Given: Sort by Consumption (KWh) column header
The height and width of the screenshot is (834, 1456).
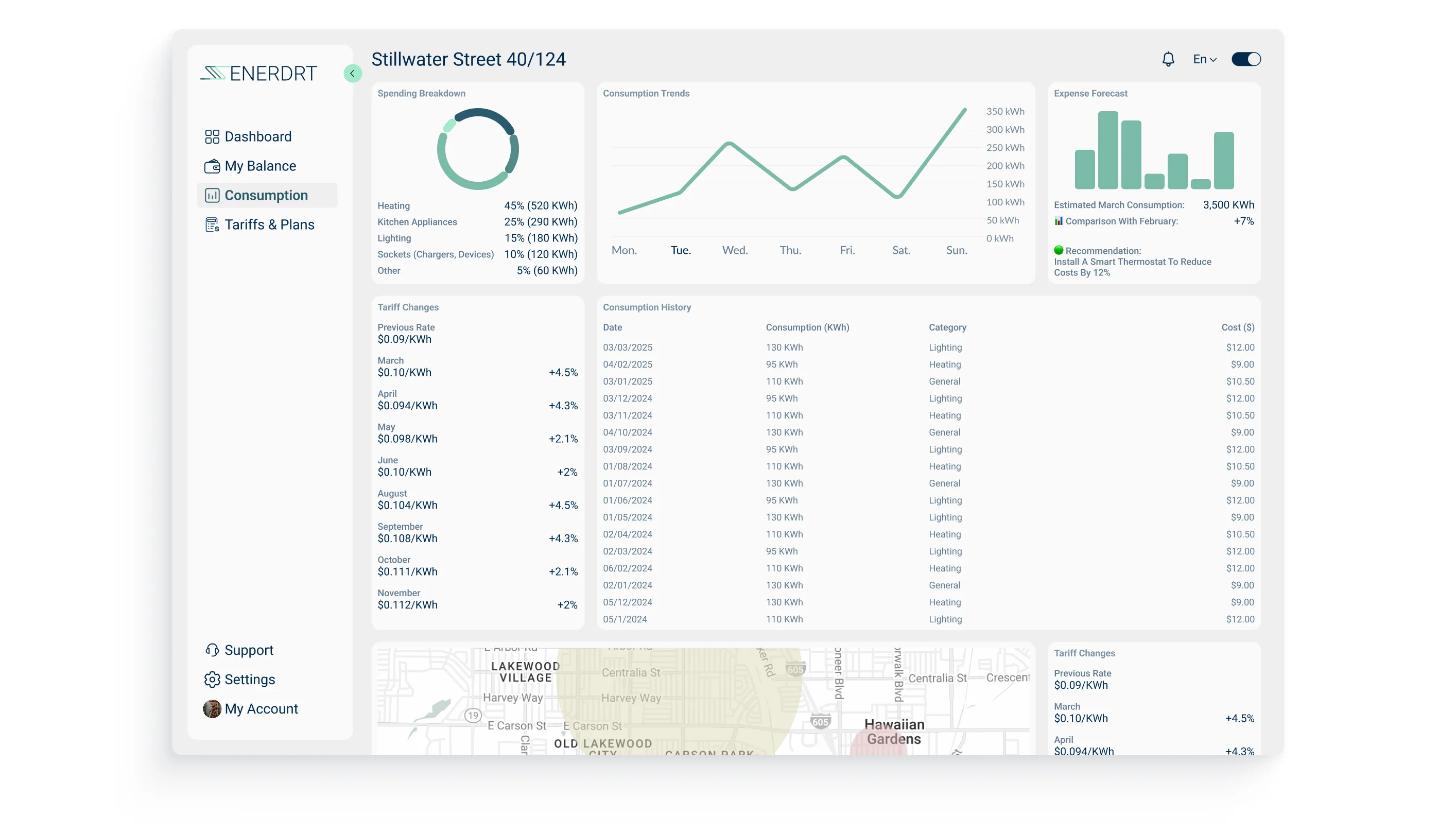Looking at the screenshot, I should [807, 327].
